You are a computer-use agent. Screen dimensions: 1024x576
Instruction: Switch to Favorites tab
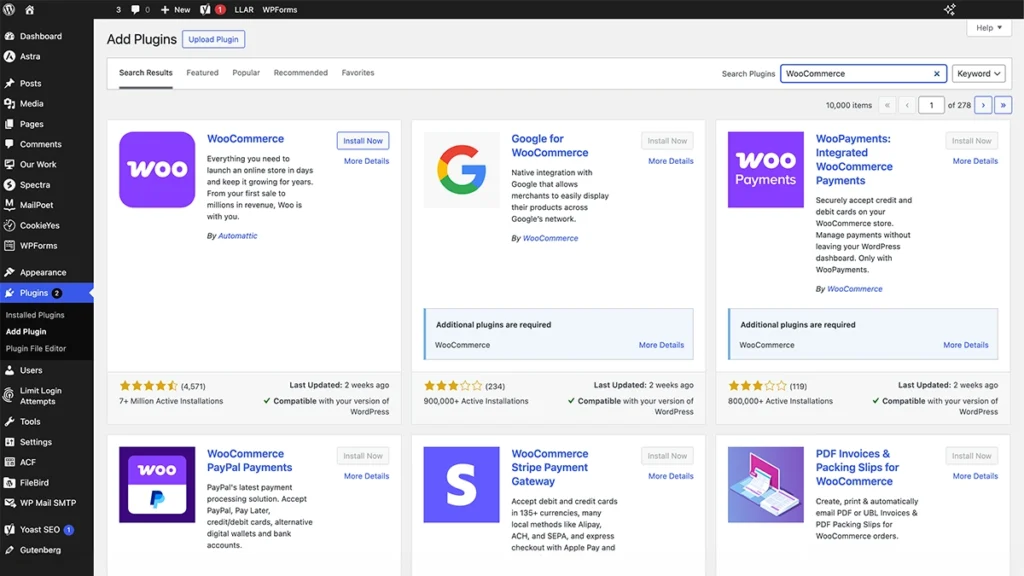click(x=358, y=72)
